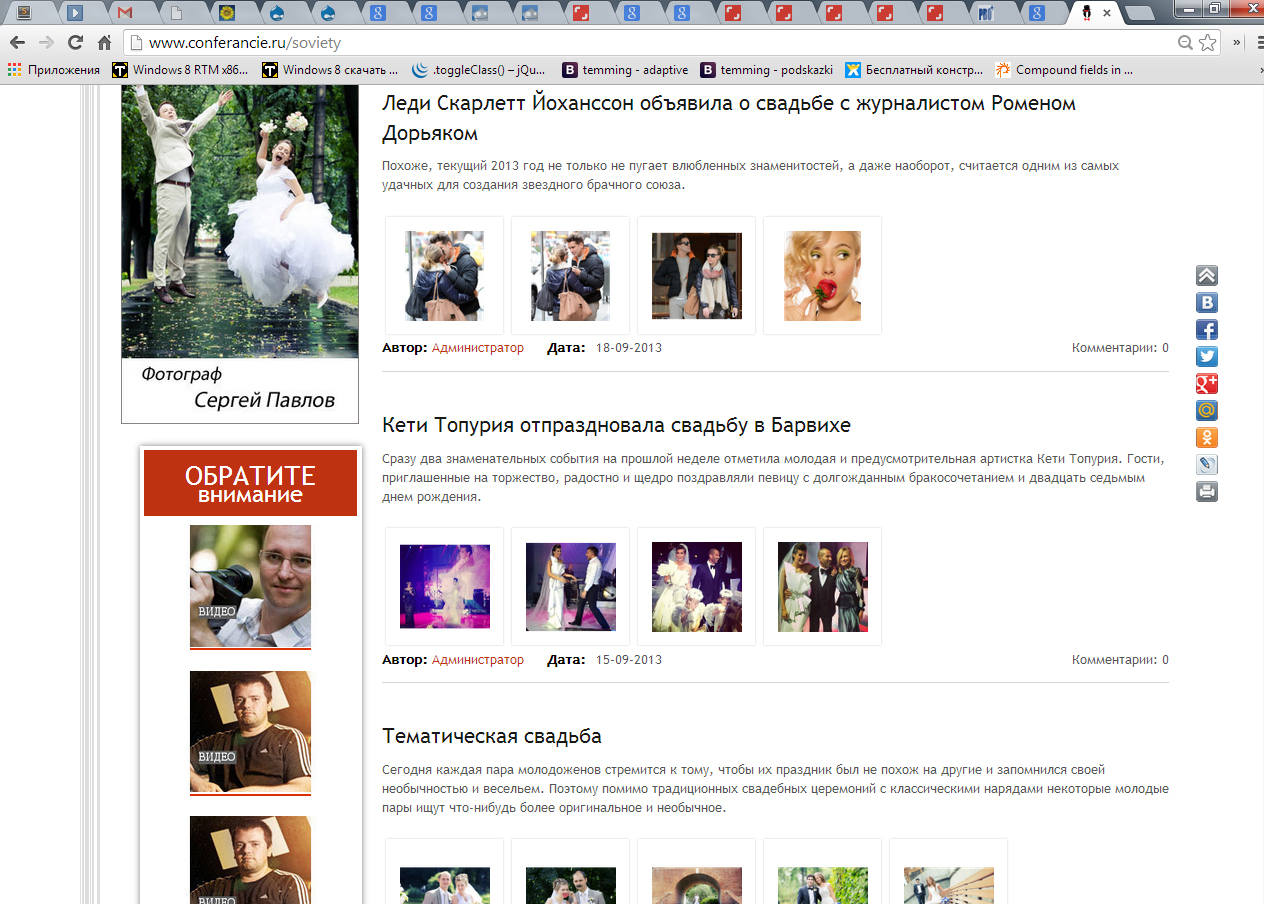Open the Windows 8 скачать bookmark
The image size is (1264, 904).
(x=330, y=70)
